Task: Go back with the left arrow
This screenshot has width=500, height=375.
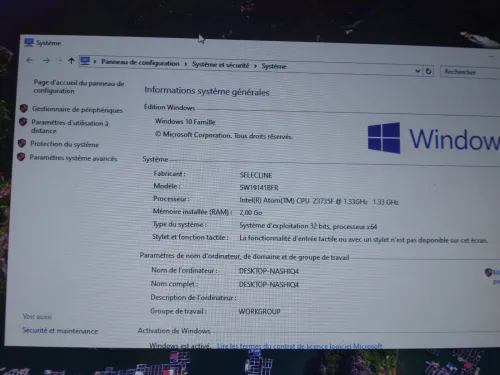Action: click(30, 60)
